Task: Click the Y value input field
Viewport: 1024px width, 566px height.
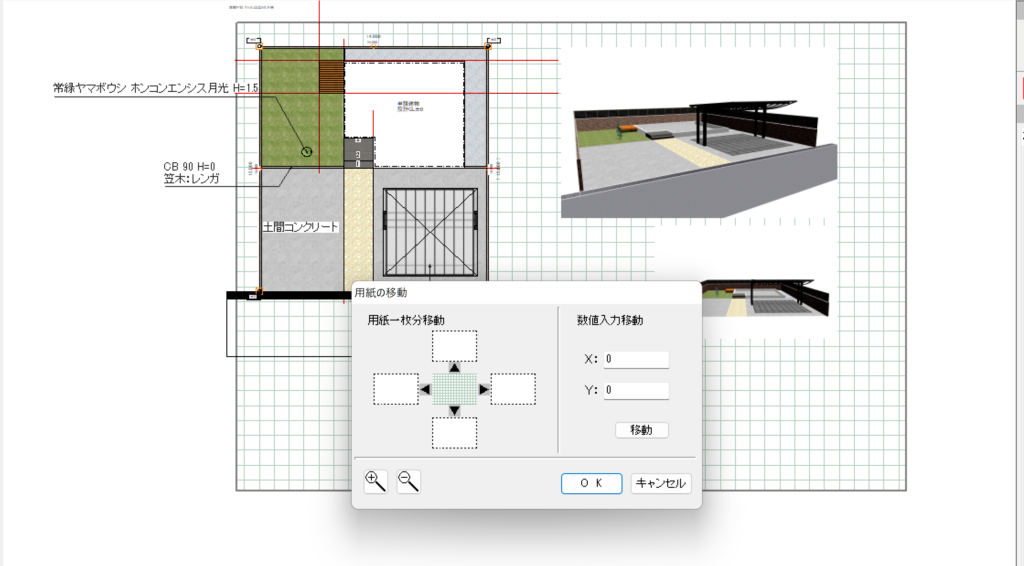Action: [635, 390]
